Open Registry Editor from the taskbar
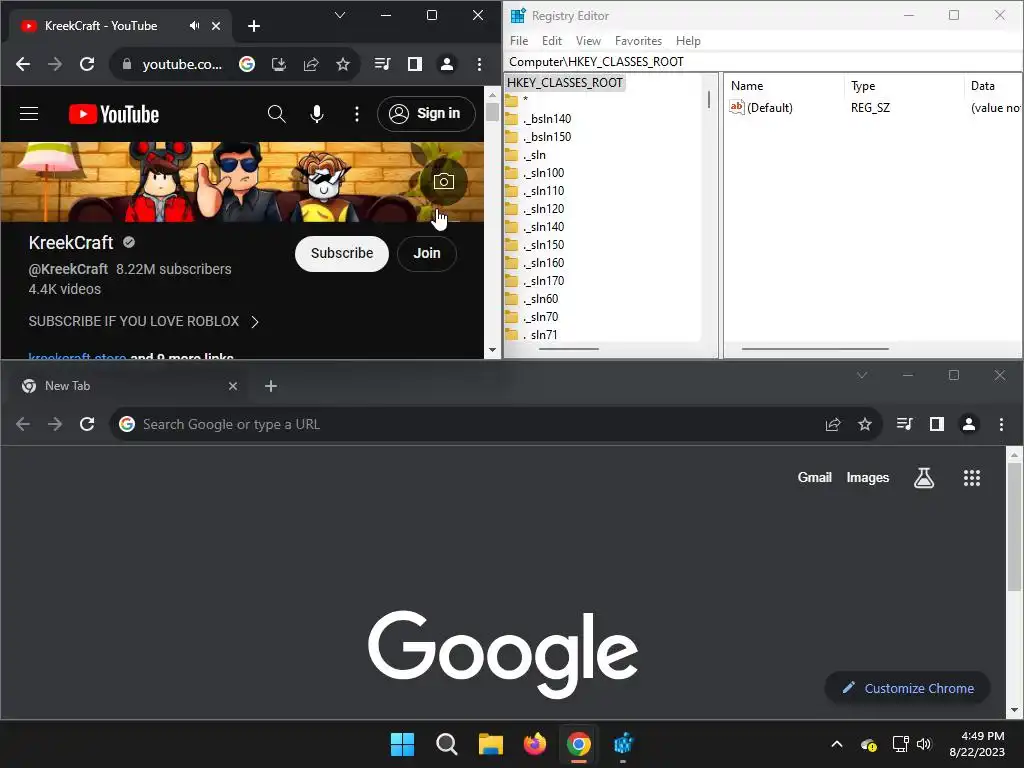 coord(623,744)
